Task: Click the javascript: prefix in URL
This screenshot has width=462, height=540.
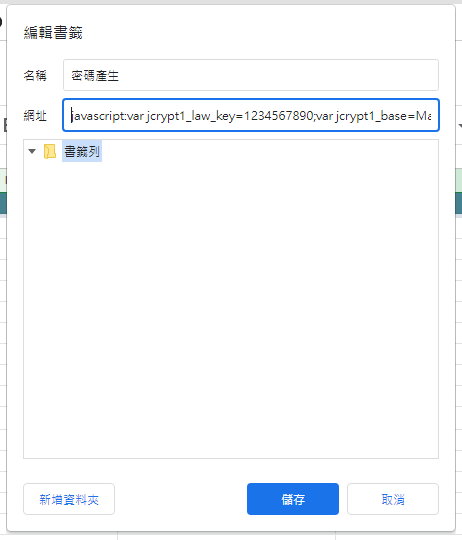Action: point(98,116)
